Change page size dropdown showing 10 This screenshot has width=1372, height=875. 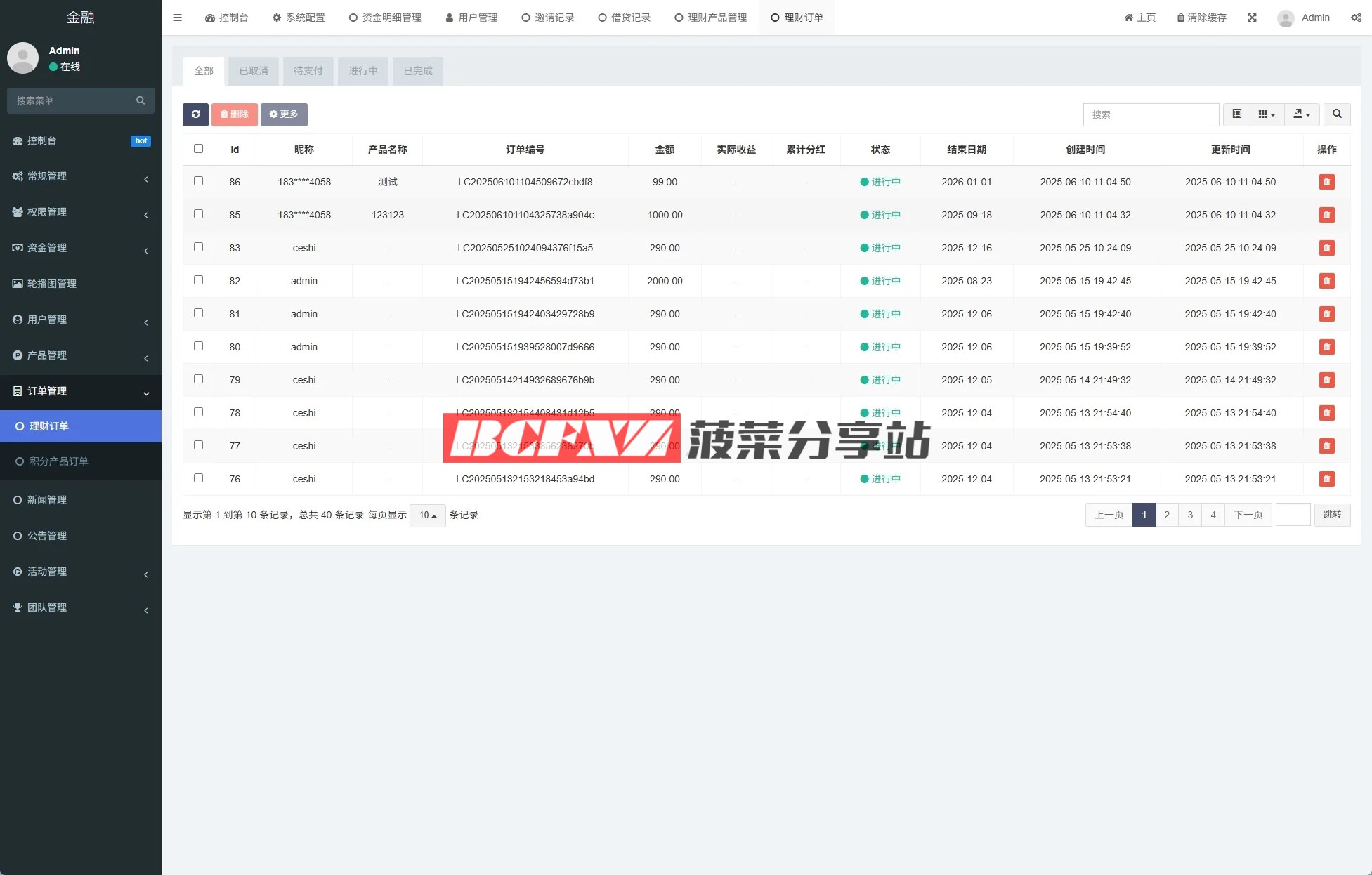click(427, 515)
